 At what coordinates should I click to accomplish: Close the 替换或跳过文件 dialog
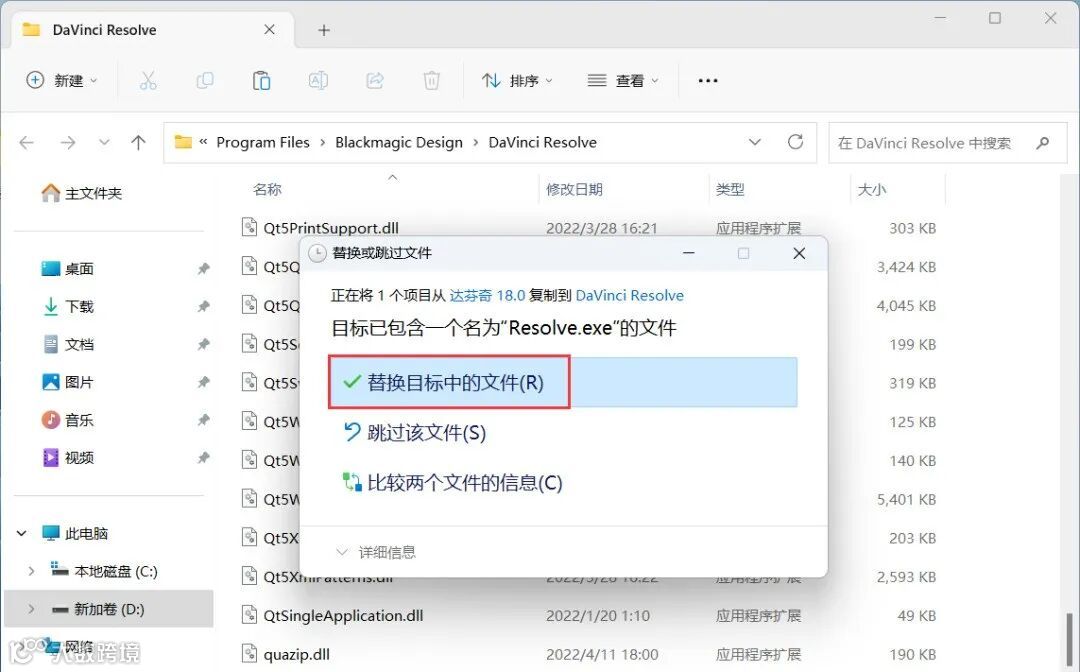[x=799, y=253]
